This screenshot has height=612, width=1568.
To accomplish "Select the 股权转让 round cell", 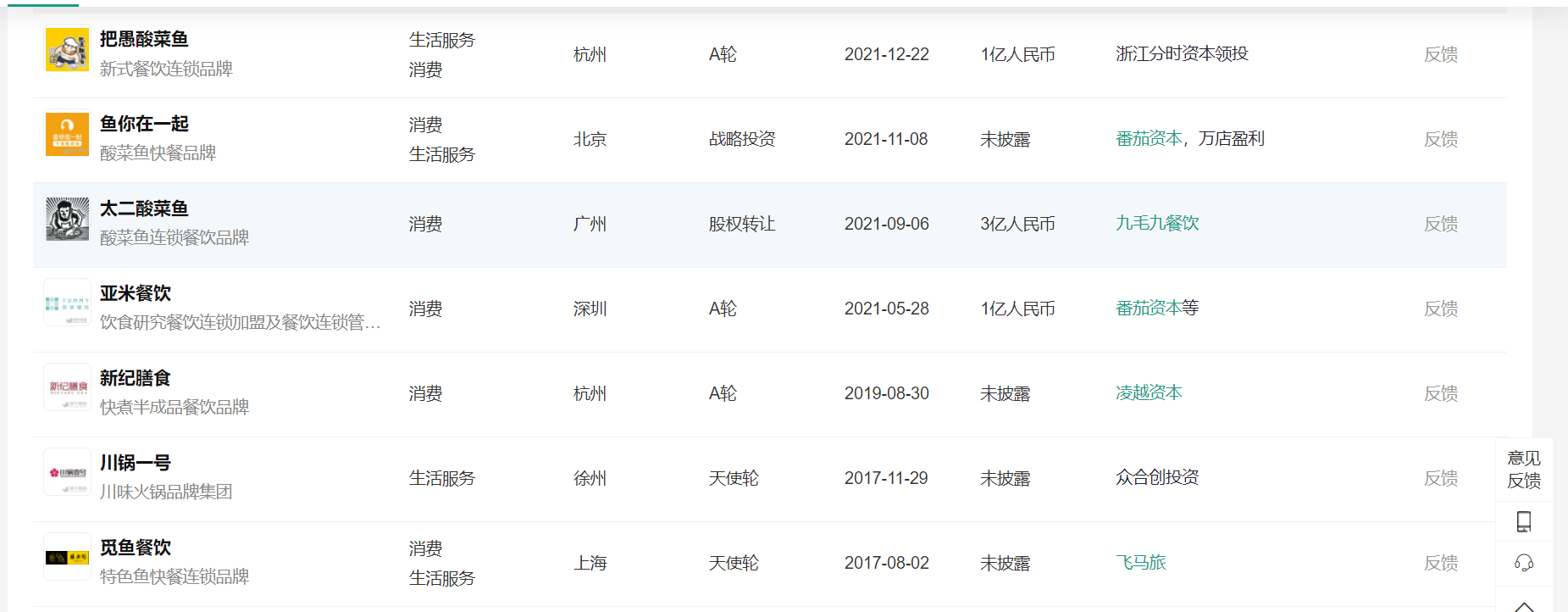I will 742,224.
